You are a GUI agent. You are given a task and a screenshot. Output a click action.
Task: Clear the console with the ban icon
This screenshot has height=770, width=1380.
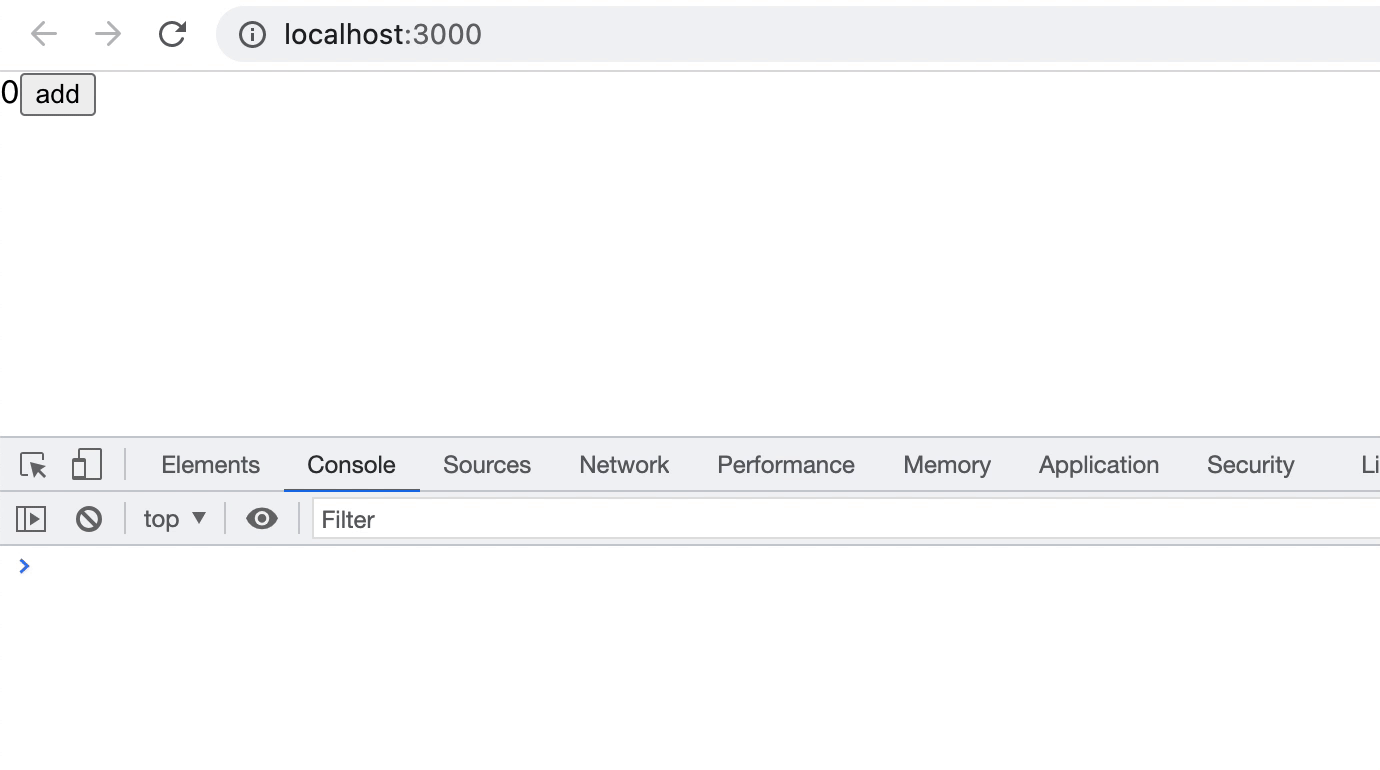[x=89, y=519]
